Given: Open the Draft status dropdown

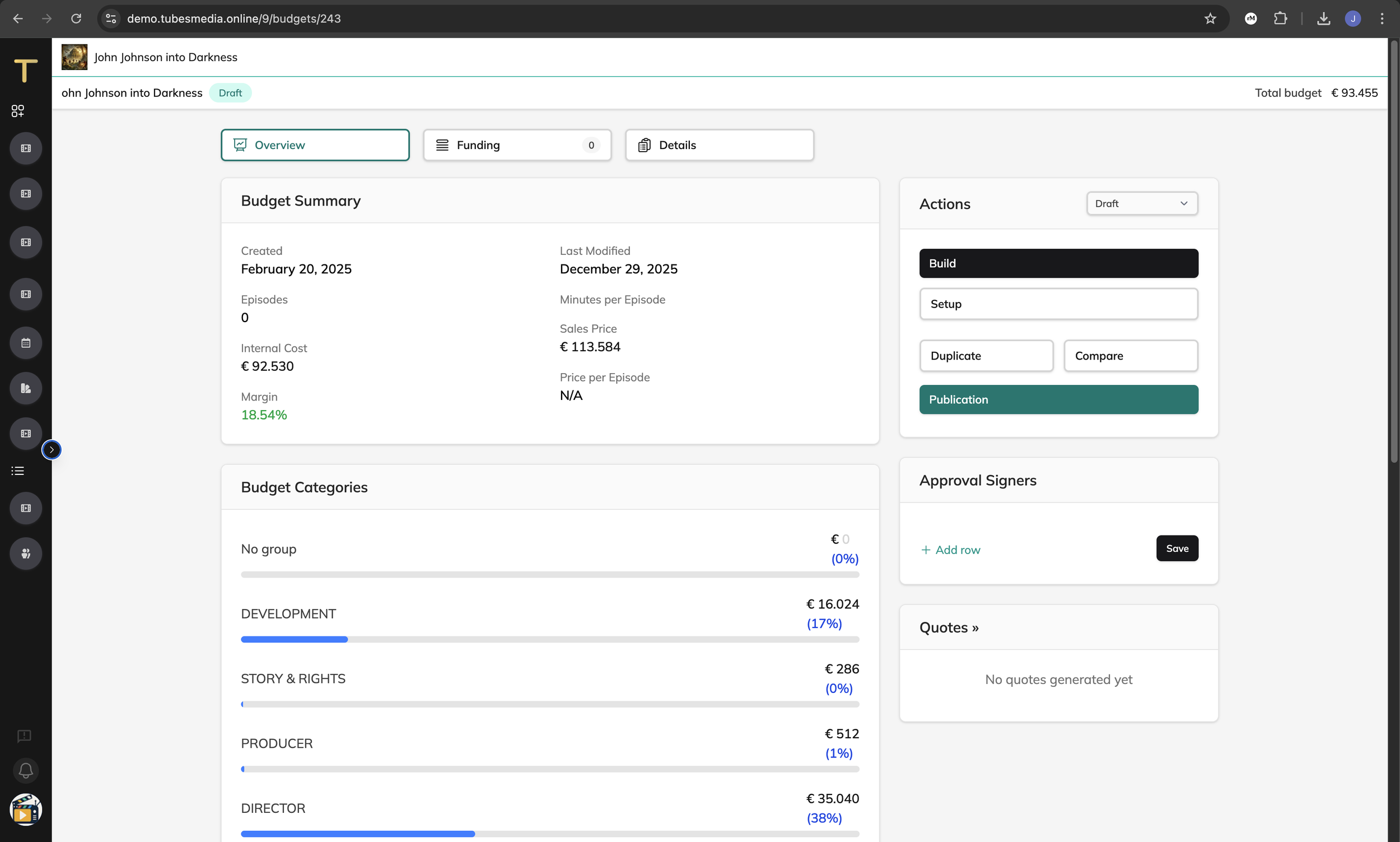Looking at the screenshot, I should pyautogui.click(x=1141, y=203).
